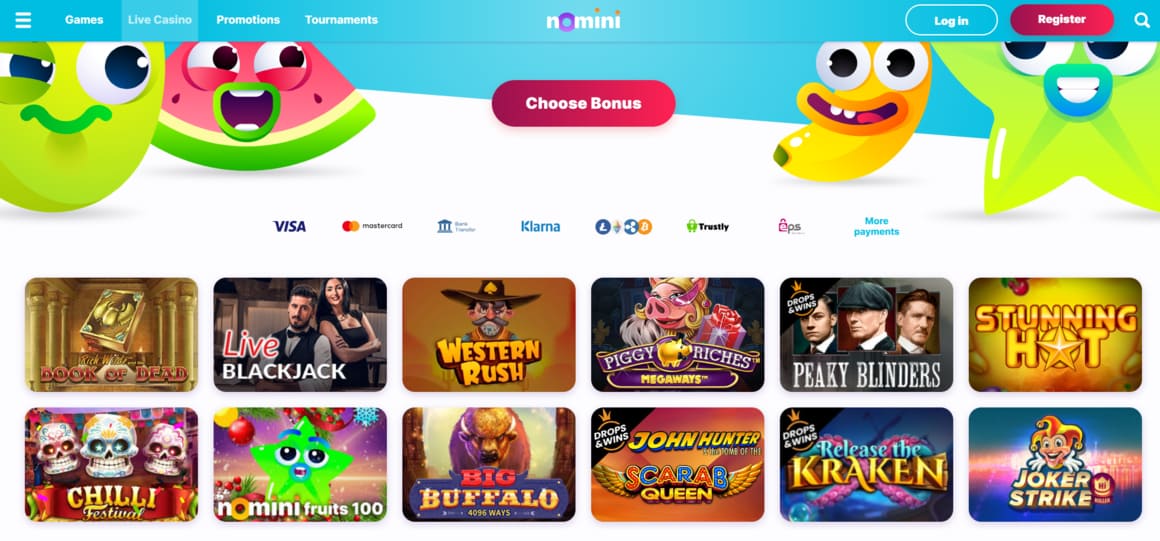Select the Bank Transfer payment icon
The height and width of the screenshot is (541, 1160).
456,226
